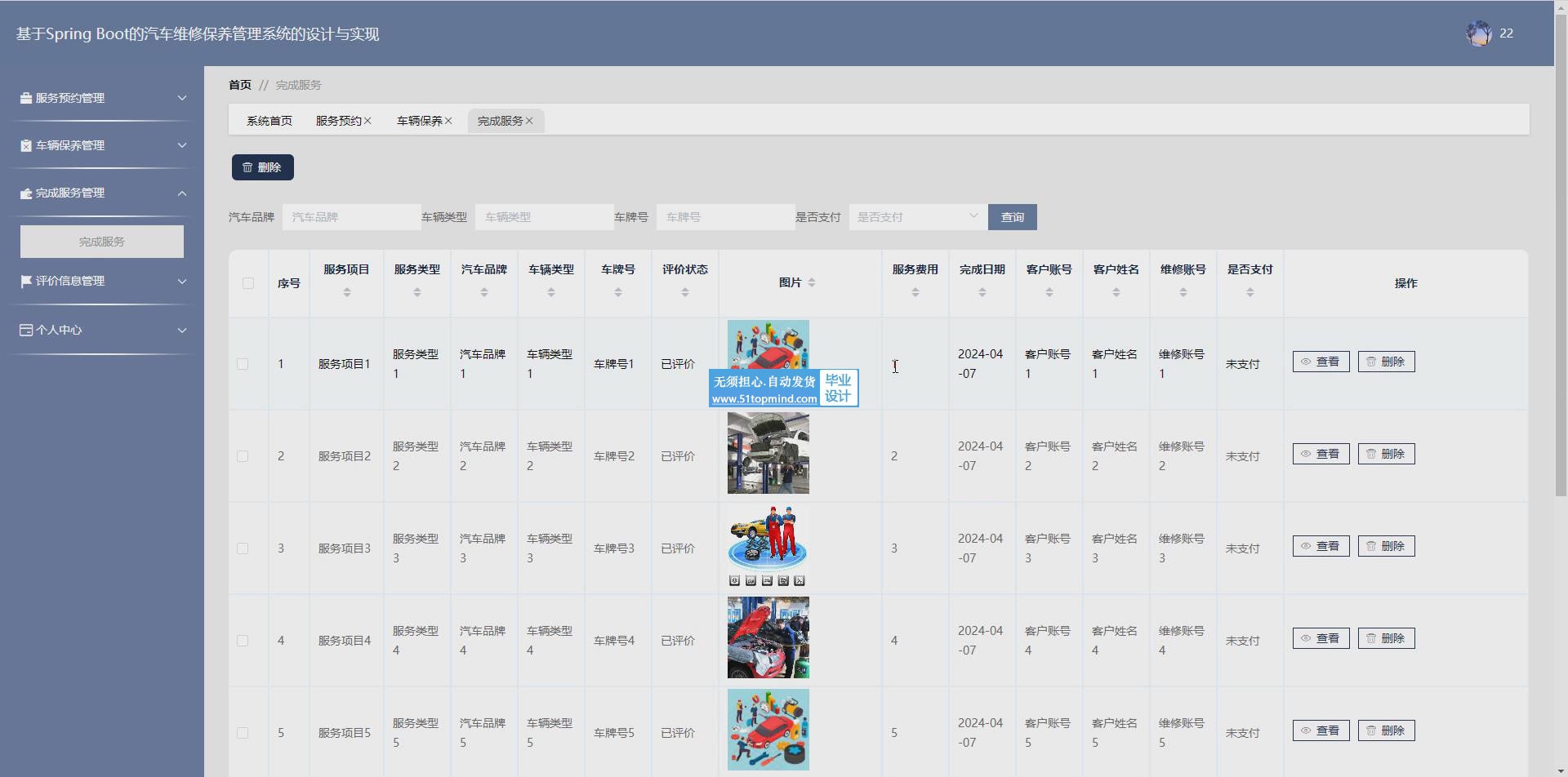
Task: View details of 服务项目2 row
Action: (x=1321, y=454)
